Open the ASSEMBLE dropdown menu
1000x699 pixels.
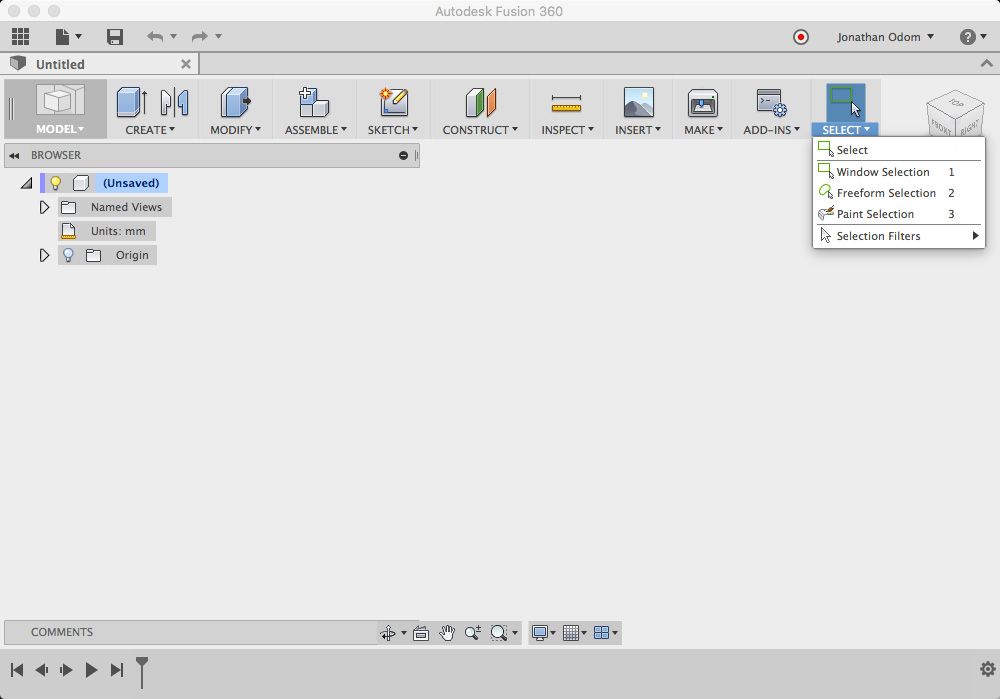316,129
